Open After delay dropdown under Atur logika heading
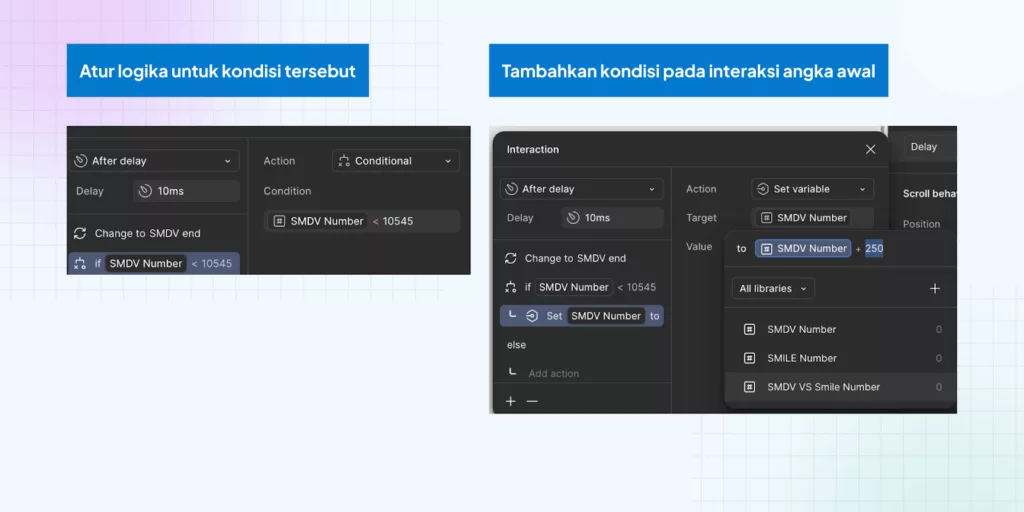The height and width of the screenshot is (512, 1024). 154,161
